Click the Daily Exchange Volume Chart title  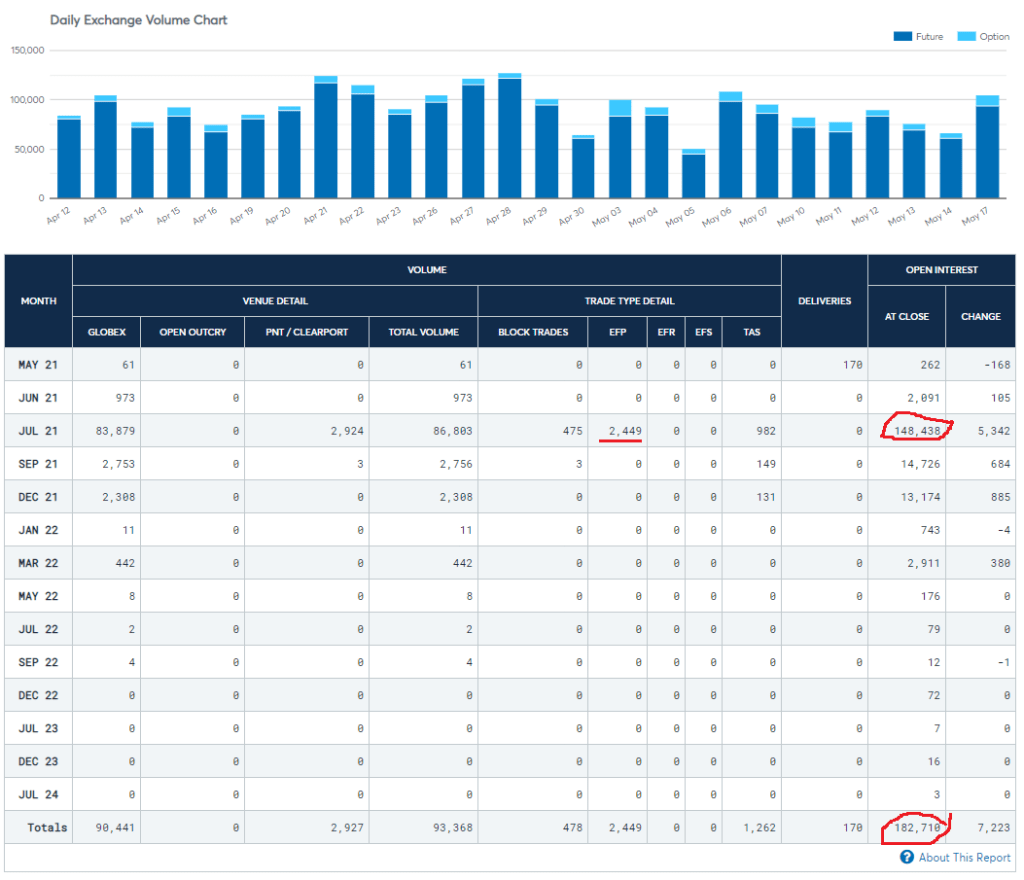coord(139,20)
